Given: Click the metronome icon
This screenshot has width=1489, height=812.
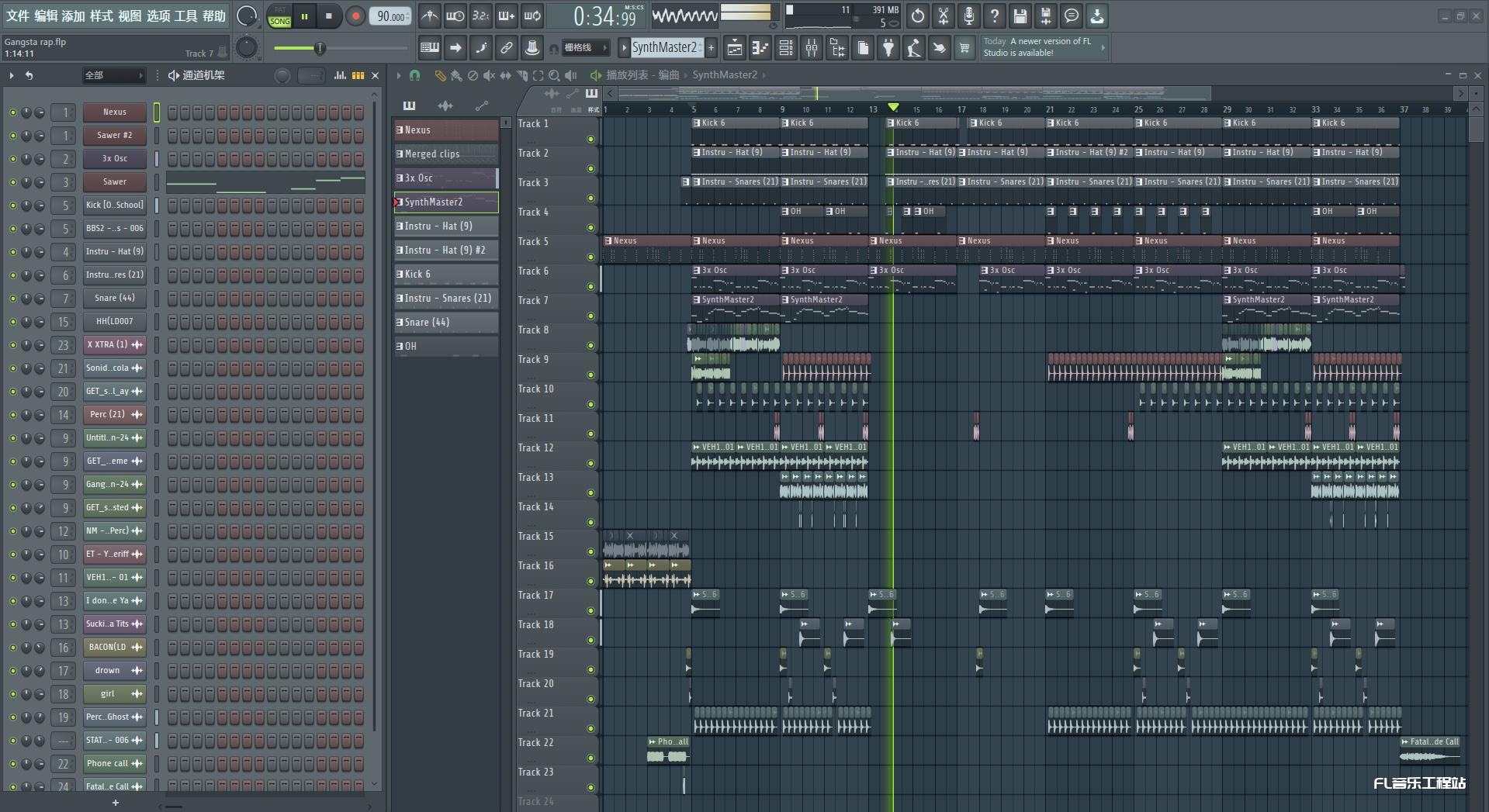Looking at the screenshot, I should 429,16.
